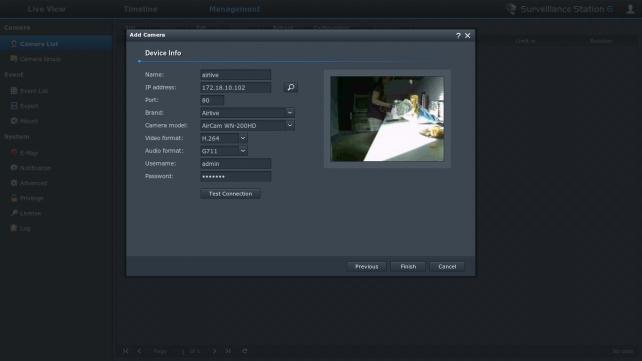642x361 pixels.
Task: Select E-Map in the sidebar
Action: (x=56, y=153)
